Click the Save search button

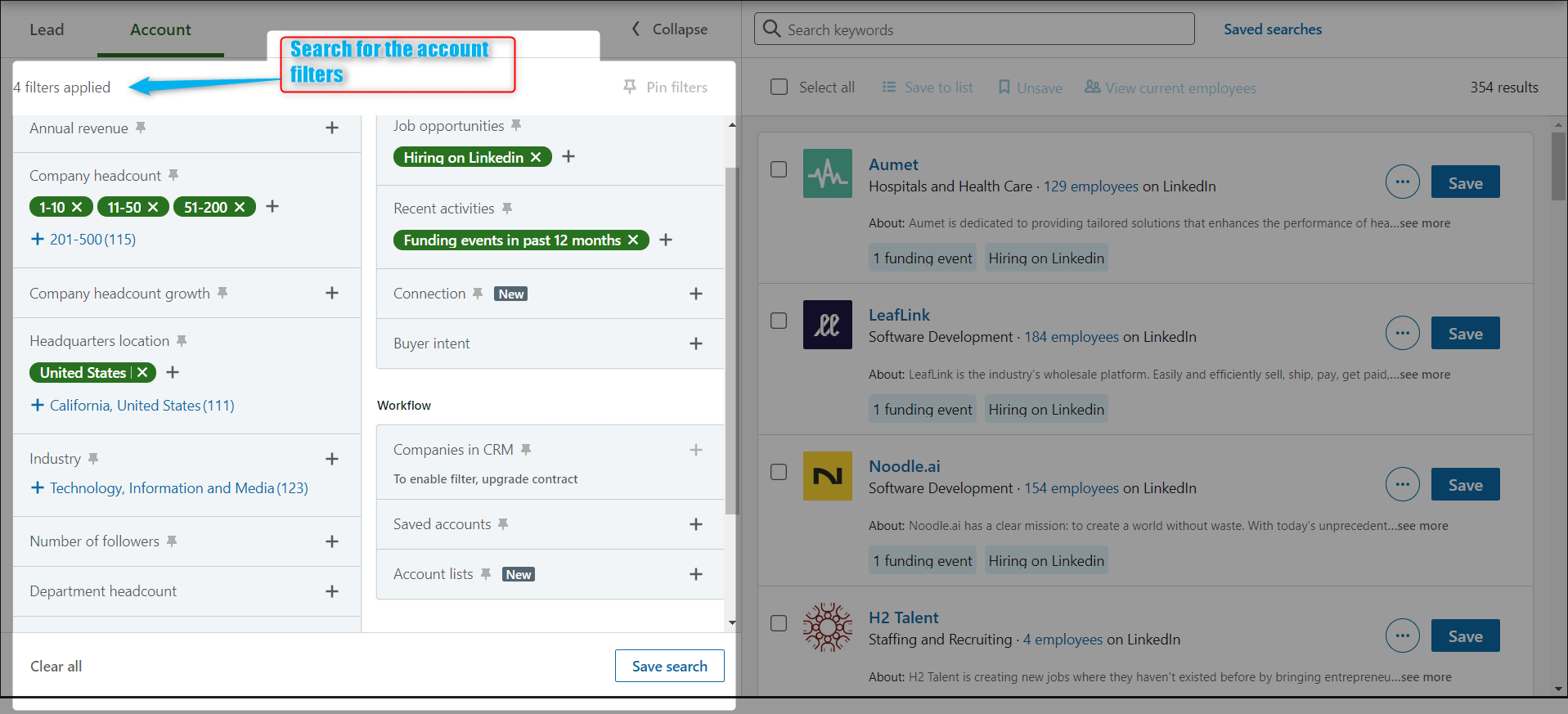coord(670,666)
